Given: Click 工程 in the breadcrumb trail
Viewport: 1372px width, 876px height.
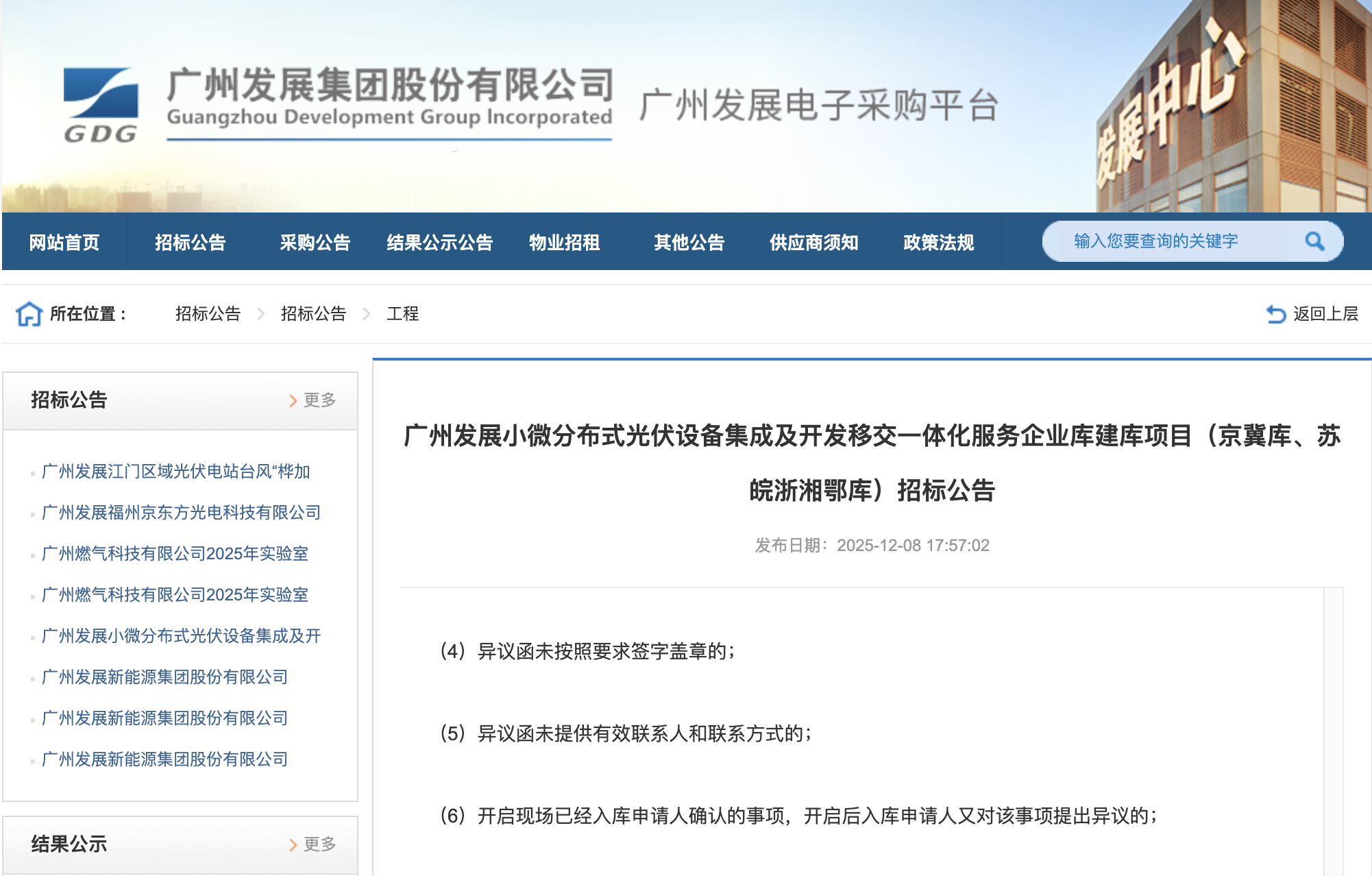Looking at the screenshot, I should (x=403, y=314).
